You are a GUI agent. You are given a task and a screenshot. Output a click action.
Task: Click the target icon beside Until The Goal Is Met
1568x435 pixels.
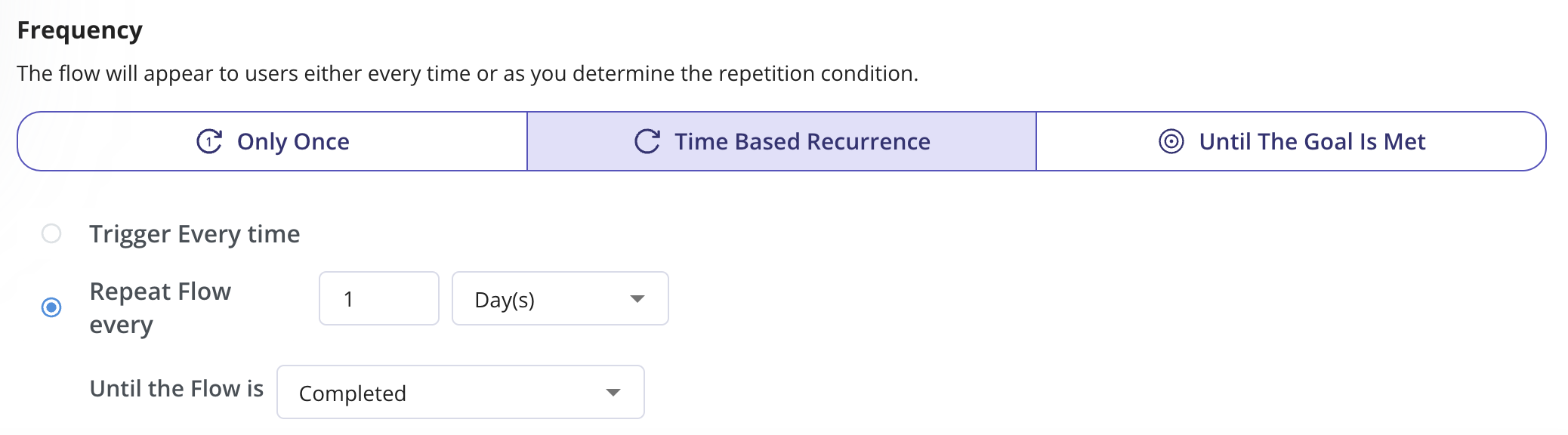1171,141
